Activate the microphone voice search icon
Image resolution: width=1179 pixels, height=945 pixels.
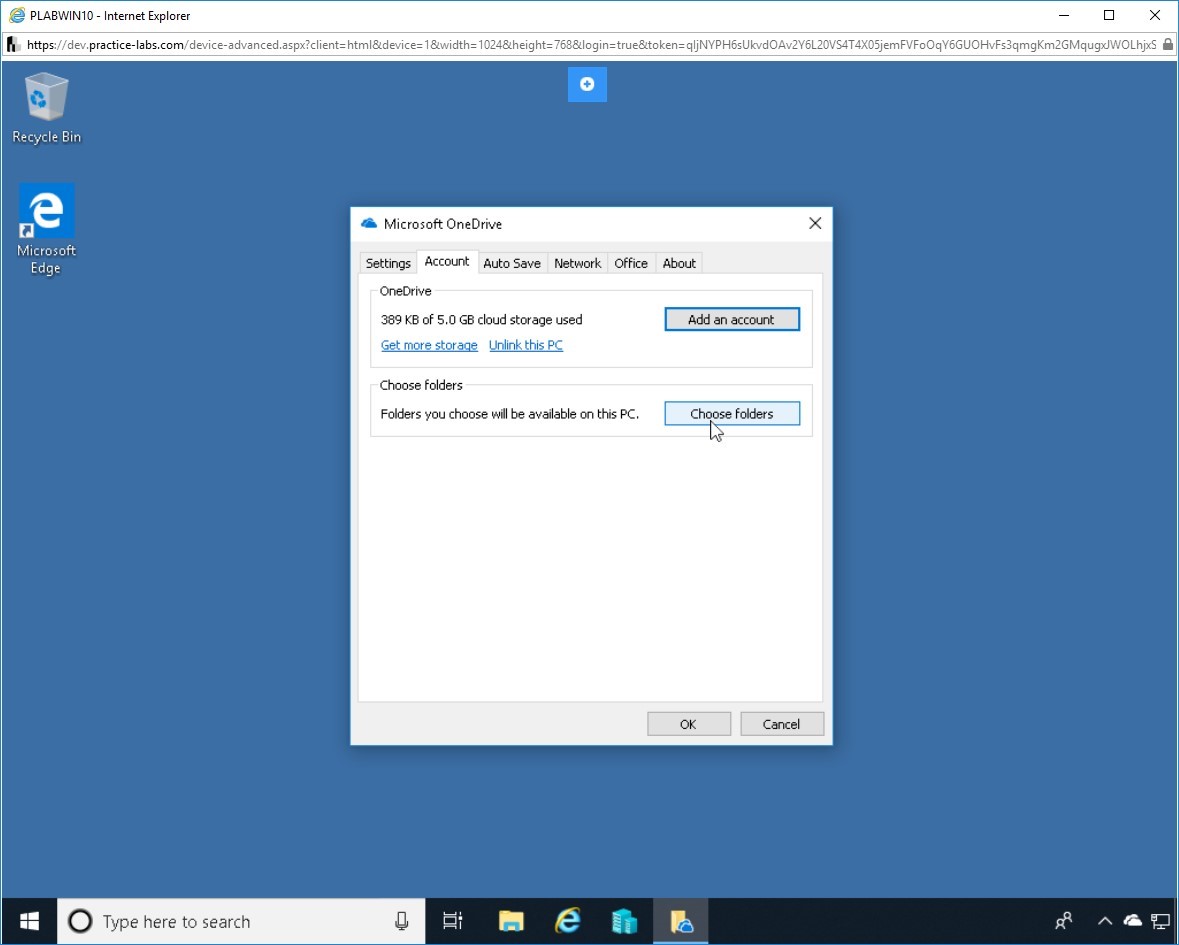tap(402, 921)
